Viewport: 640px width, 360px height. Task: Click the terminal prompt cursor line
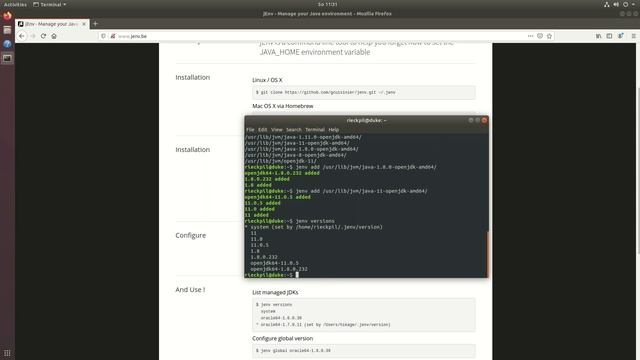pyautogui.click(x=366, y=275)
